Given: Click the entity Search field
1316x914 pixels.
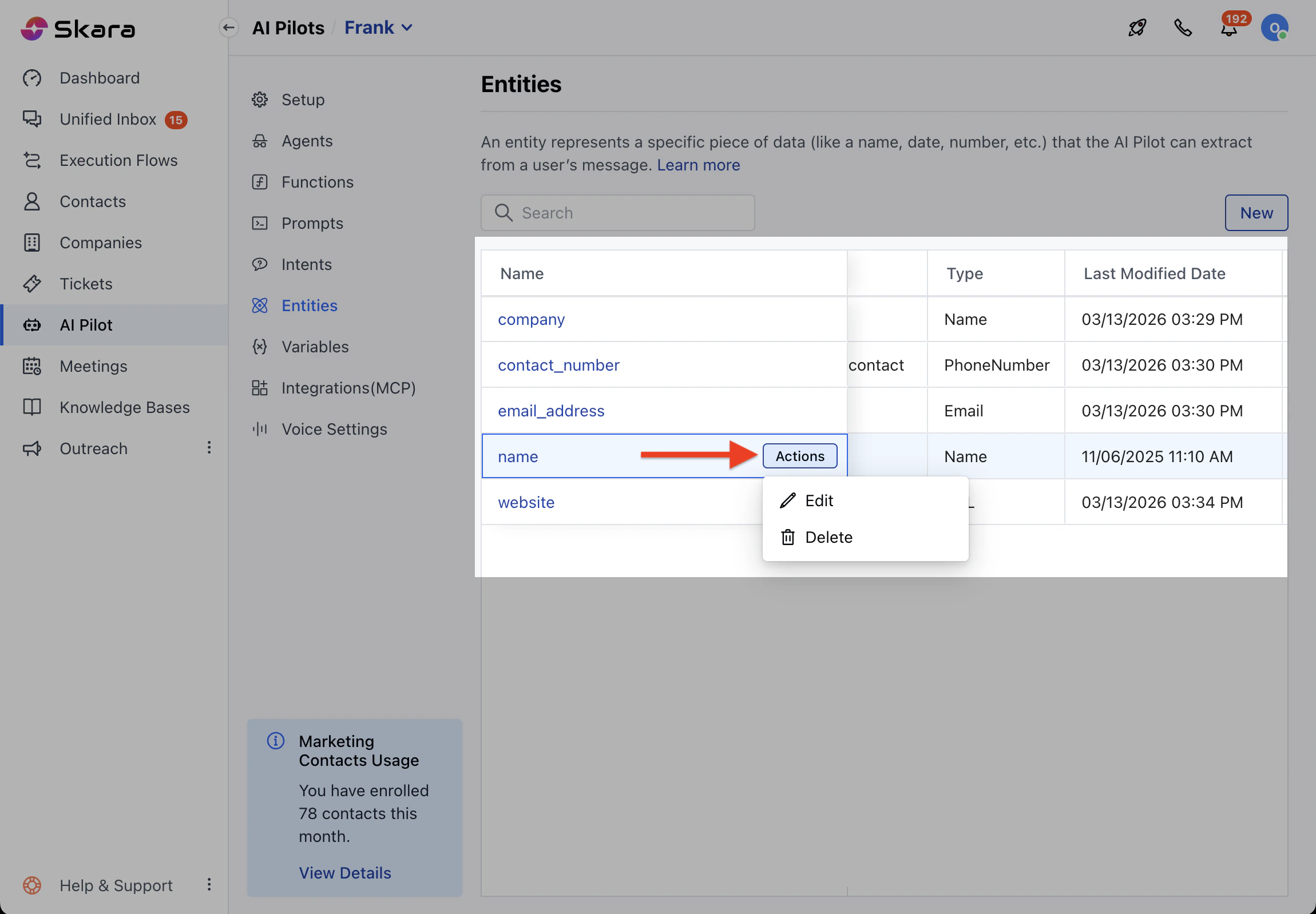Looking at the screenshot, I should pyautogui.click(x=617, y=213).
